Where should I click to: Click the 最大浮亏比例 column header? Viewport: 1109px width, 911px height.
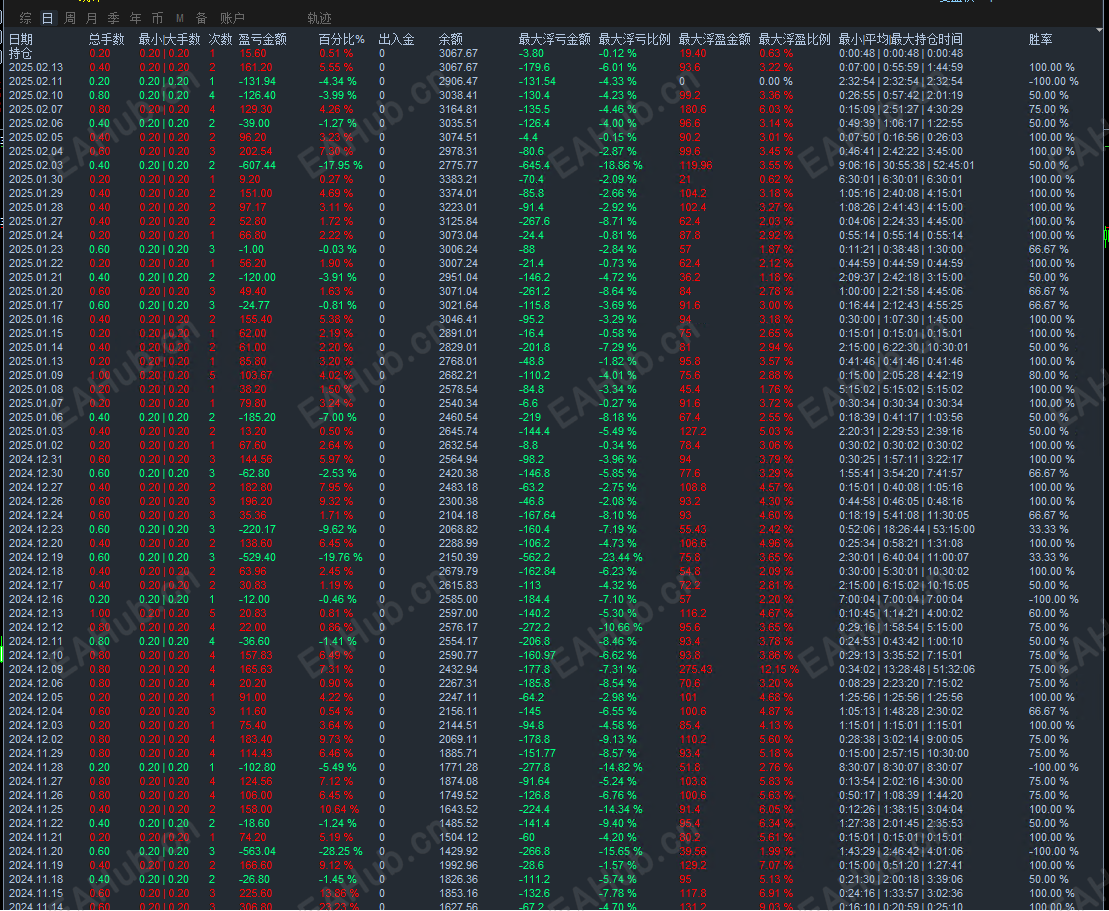634,40
